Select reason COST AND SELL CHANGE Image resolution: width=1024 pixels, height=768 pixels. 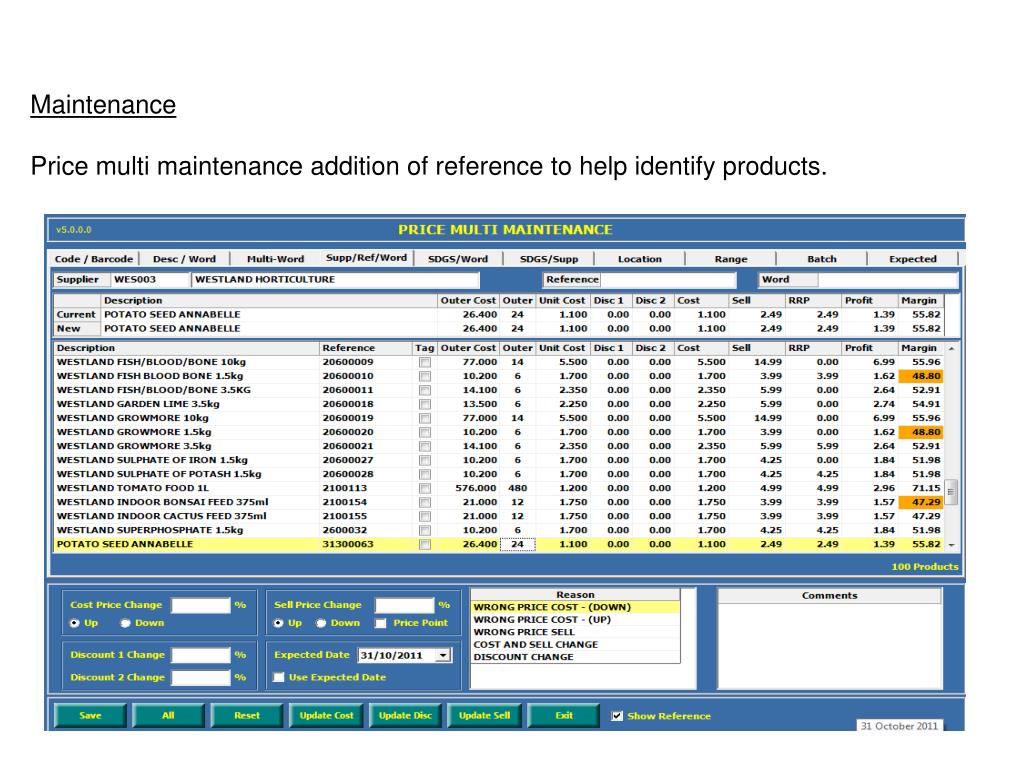(575, 644)
